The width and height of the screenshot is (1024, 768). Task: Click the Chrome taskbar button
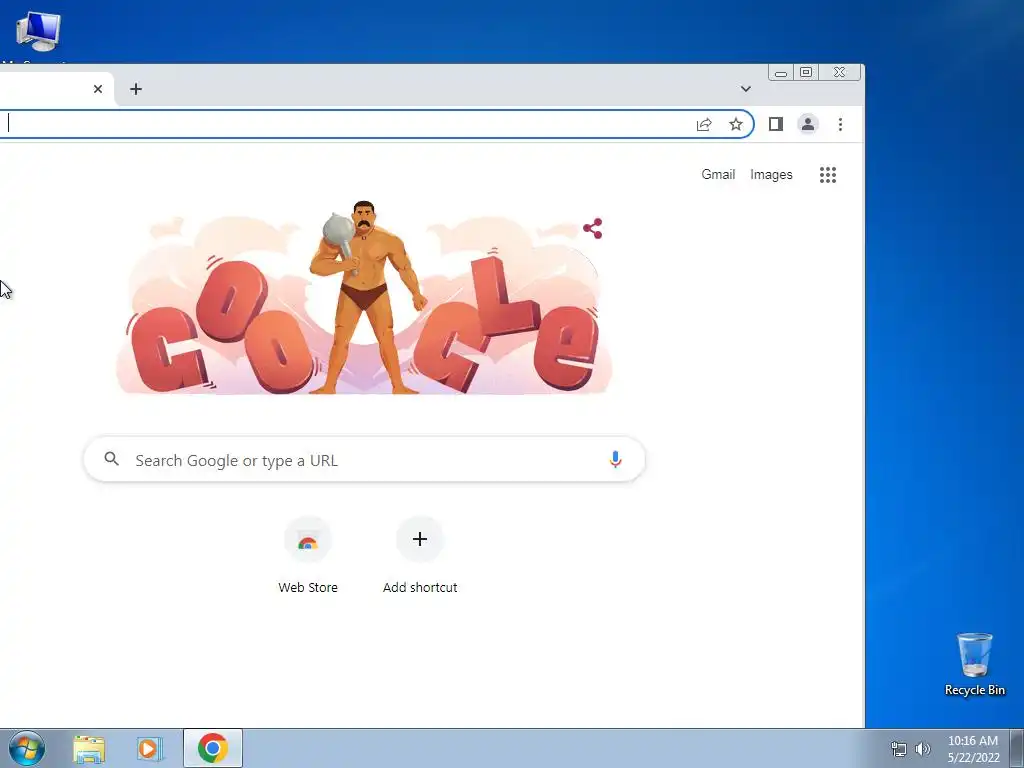(x=213, y=748)
